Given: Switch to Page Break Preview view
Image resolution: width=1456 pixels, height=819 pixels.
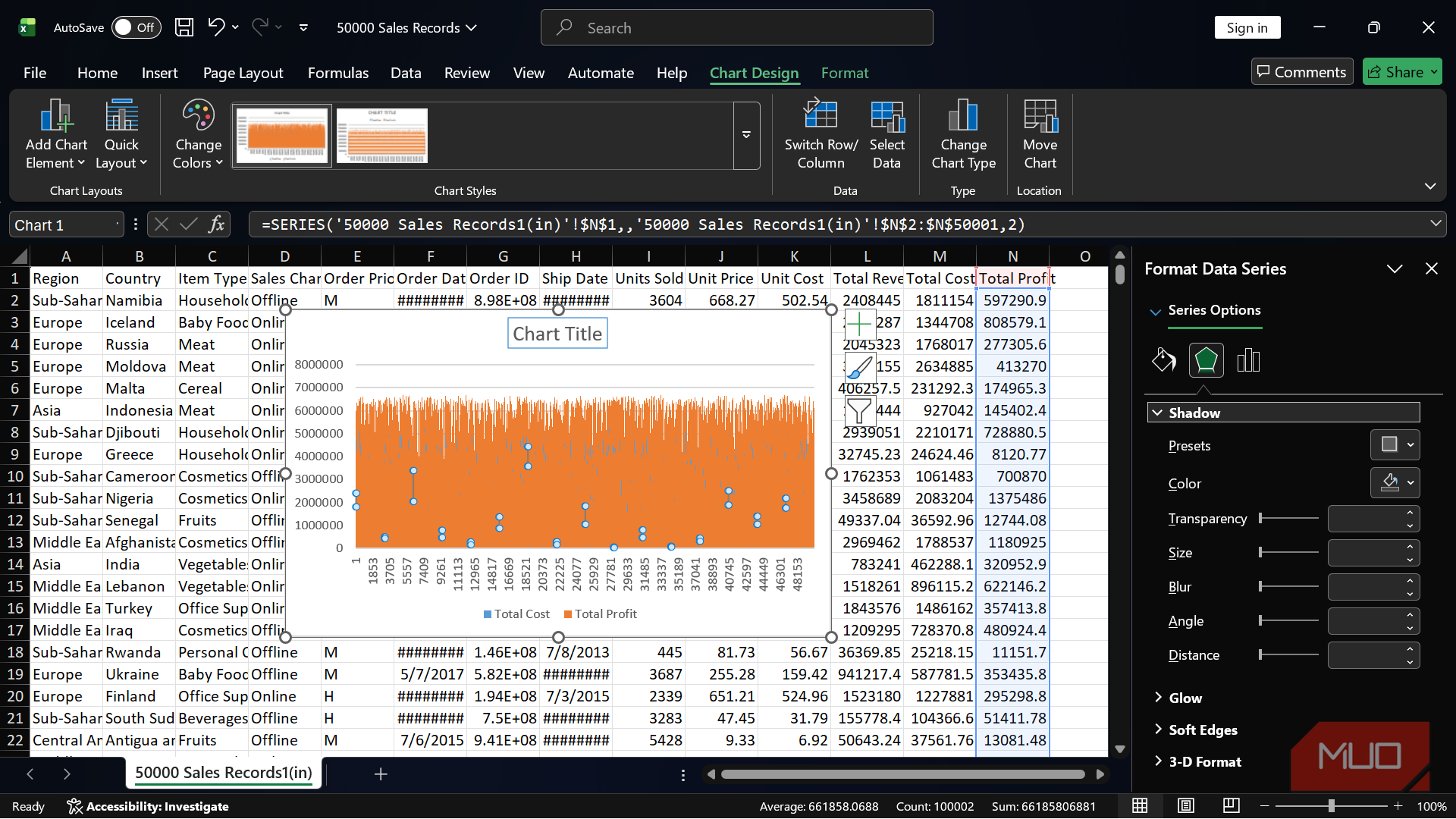Looking at the screenshot, I should (1232, 806).
